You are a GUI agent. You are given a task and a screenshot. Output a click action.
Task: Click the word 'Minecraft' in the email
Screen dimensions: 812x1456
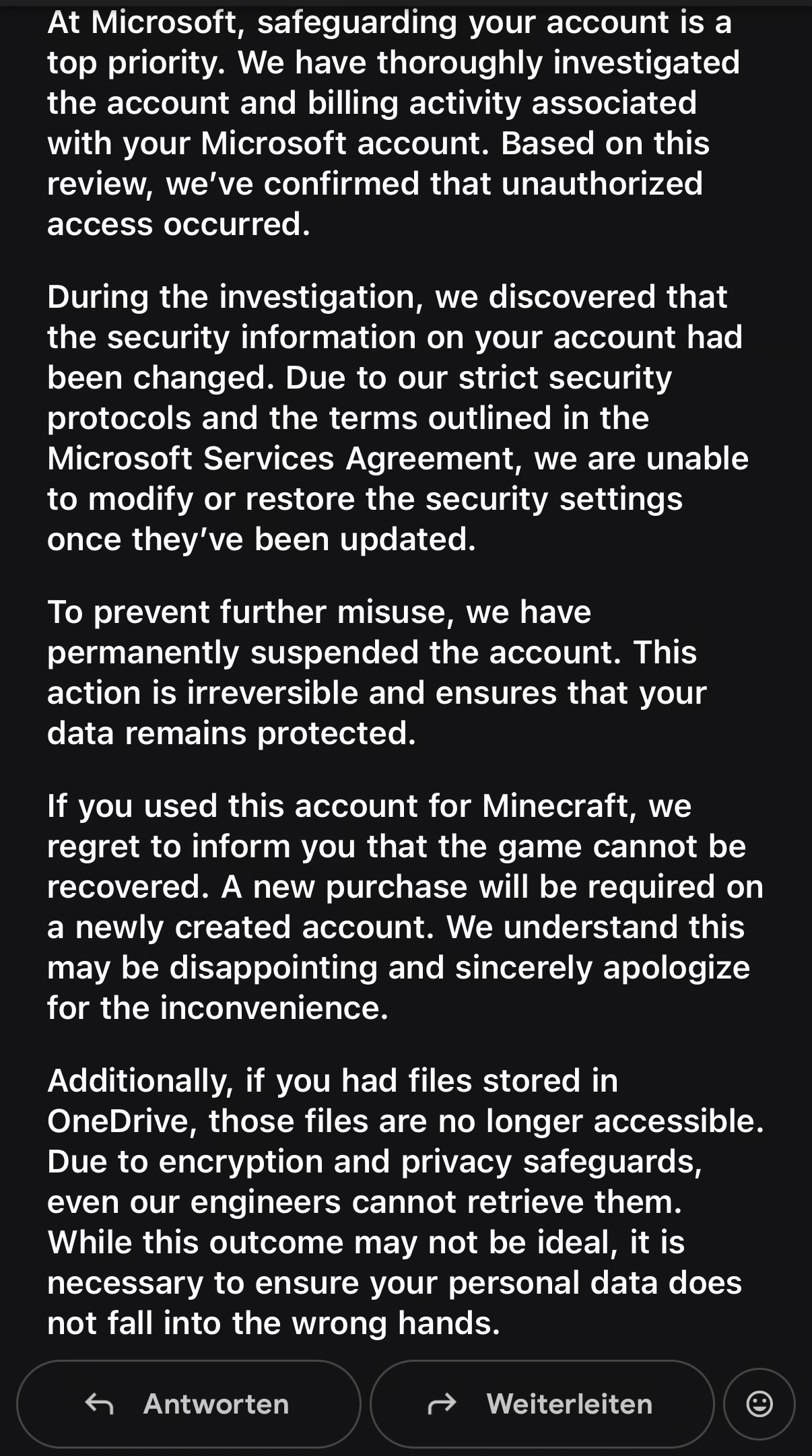(x=555, y=805)
